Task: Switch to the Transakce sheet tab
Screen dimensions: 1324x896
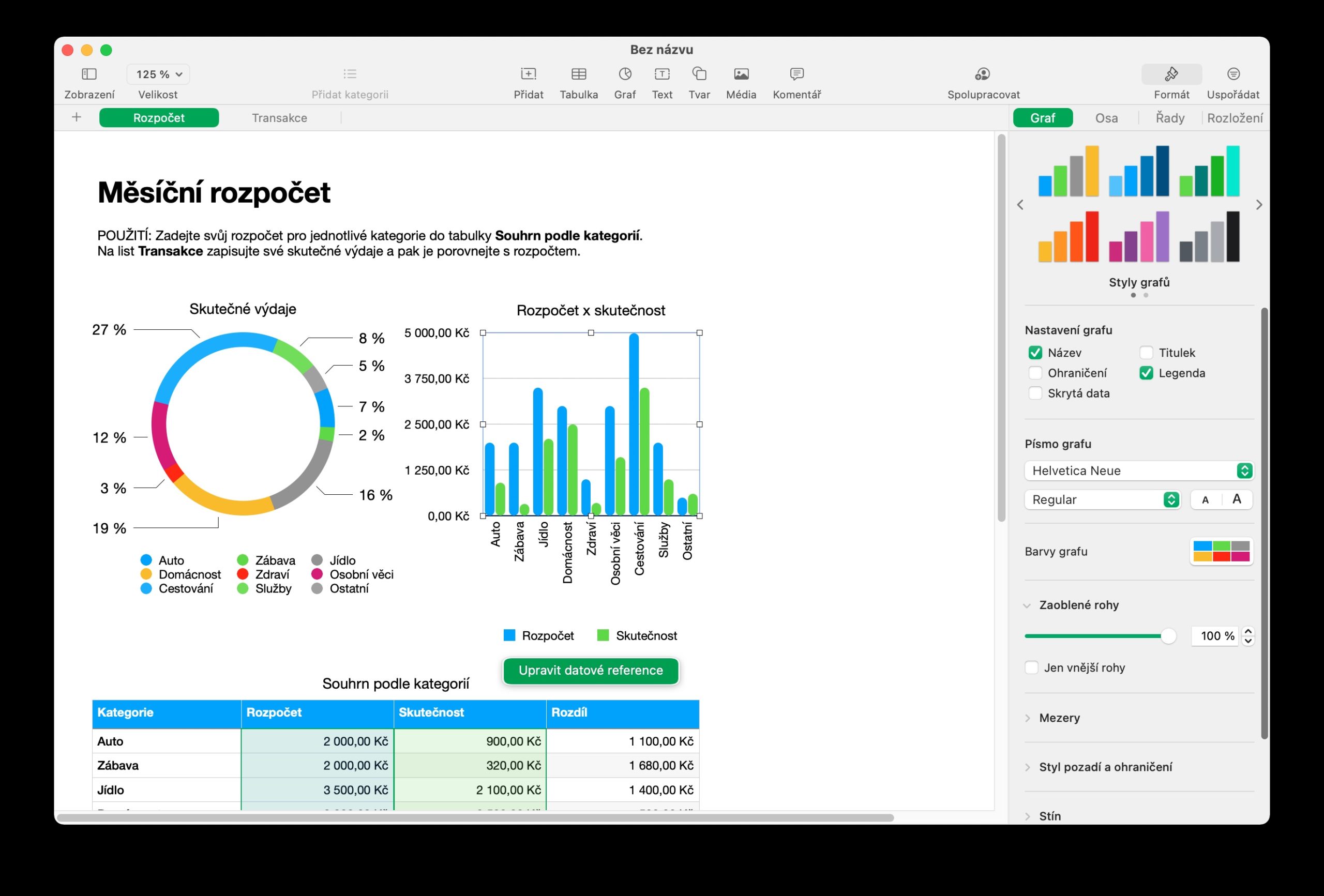Action: pos(279,118)
